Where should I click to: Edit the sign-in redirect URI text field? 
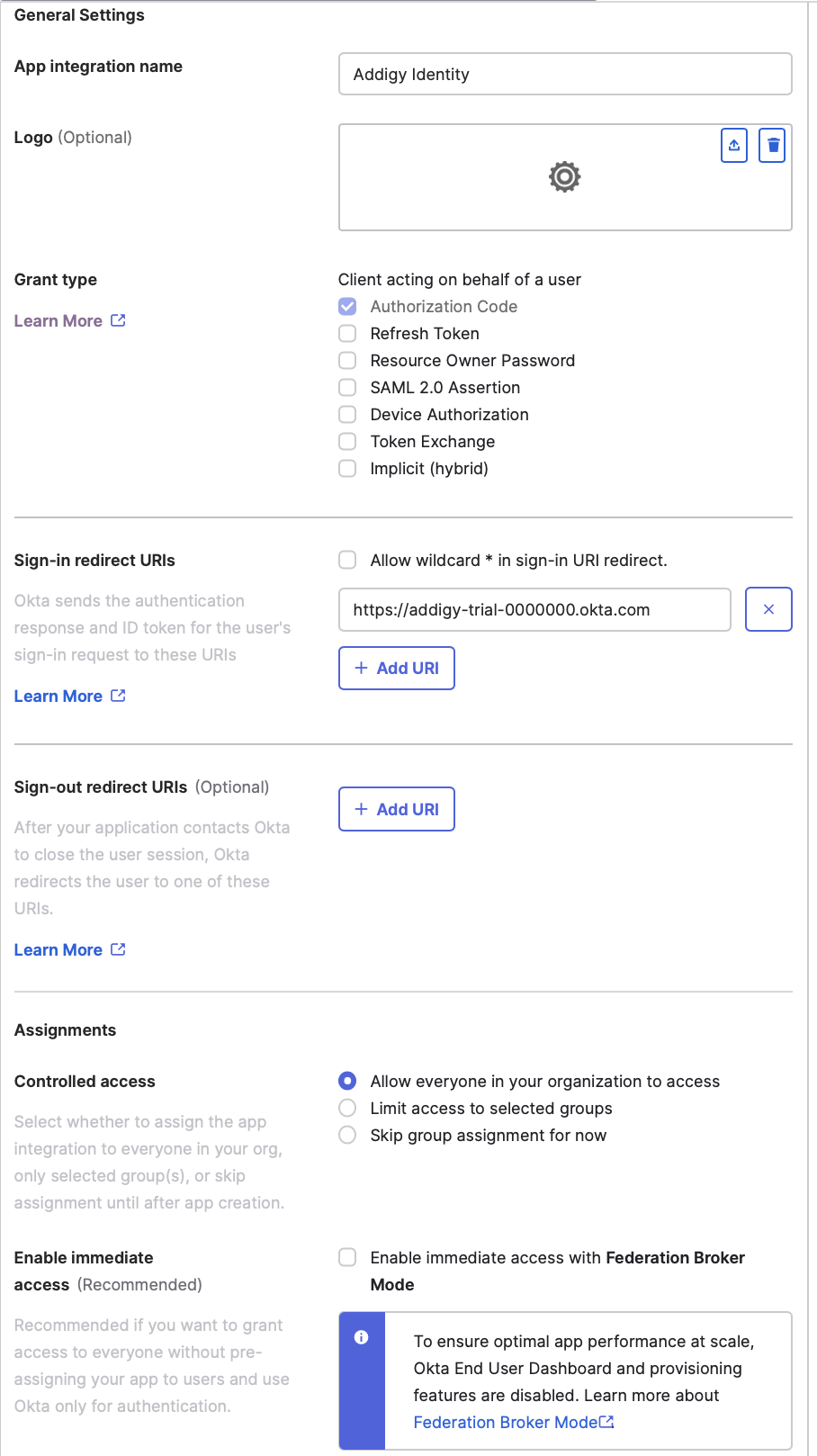(x=534, y=609)
